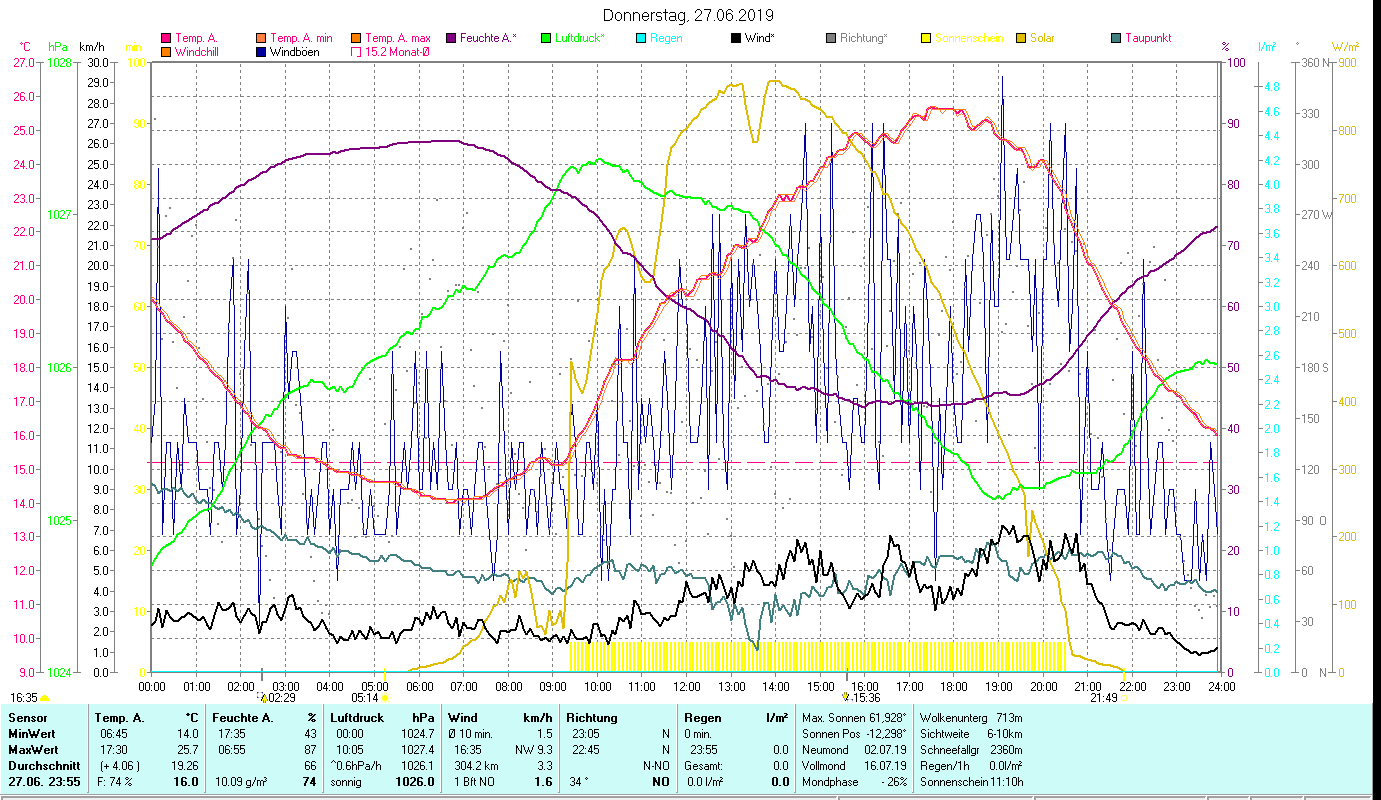Screen dimensions: 1381x800
Task: Click the 00:00 time axis label
Action: tap(152, 687)
